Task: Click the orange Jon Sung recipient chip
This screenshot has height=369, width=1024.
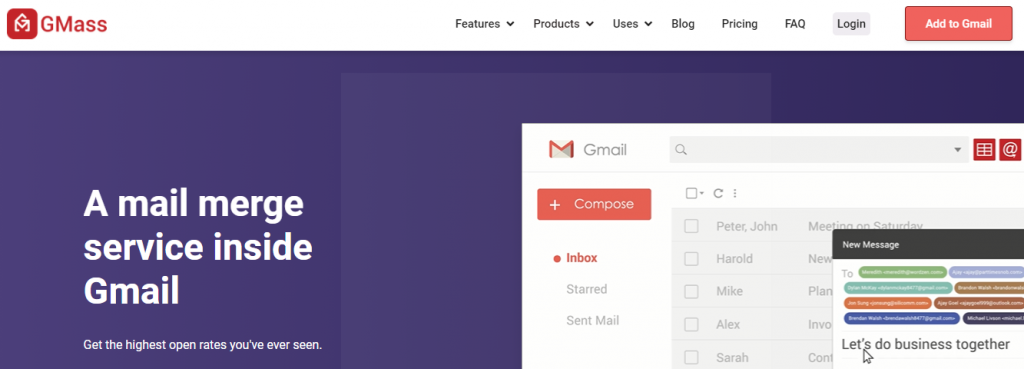Action: point(888,303)
